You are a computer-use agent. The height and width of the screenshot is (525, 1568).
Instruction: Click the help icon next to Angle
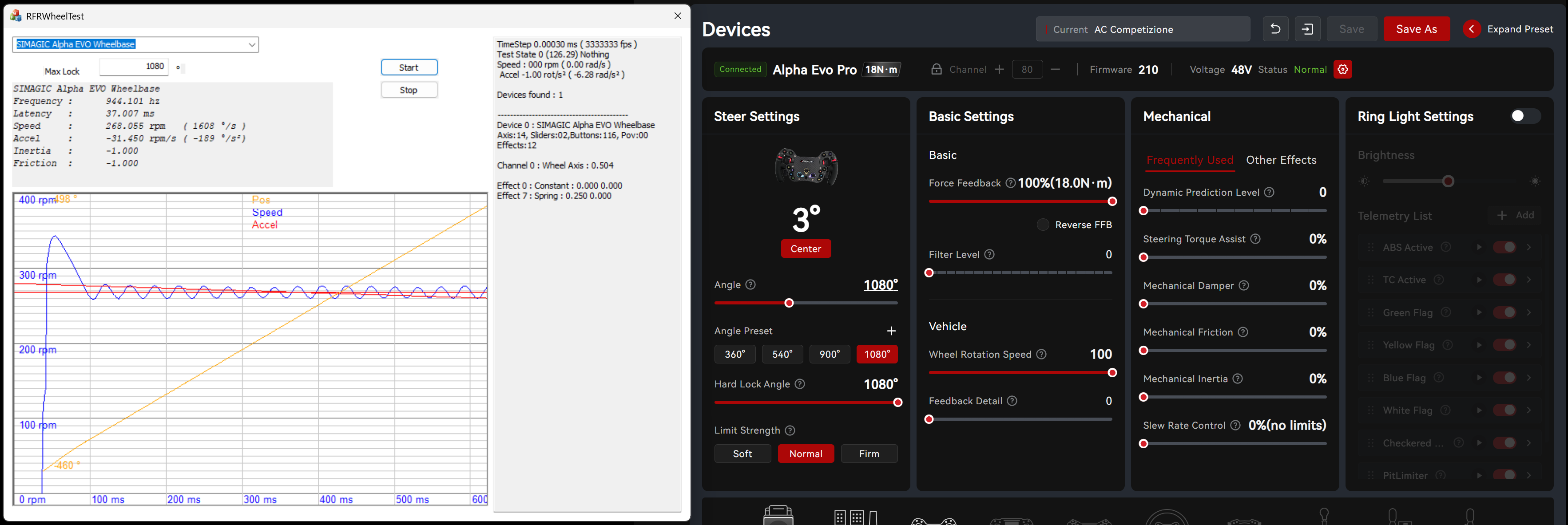tap(750, 285)
